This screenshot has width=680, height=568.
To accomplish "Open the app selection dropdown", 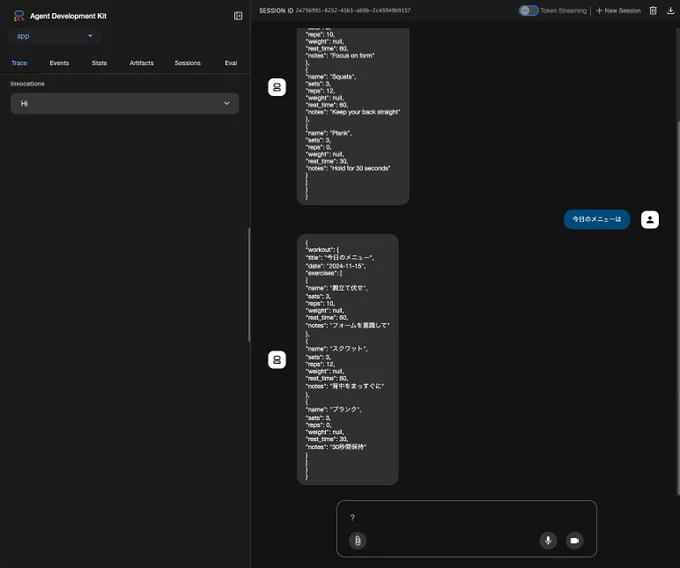I will (x=55, y=36).
